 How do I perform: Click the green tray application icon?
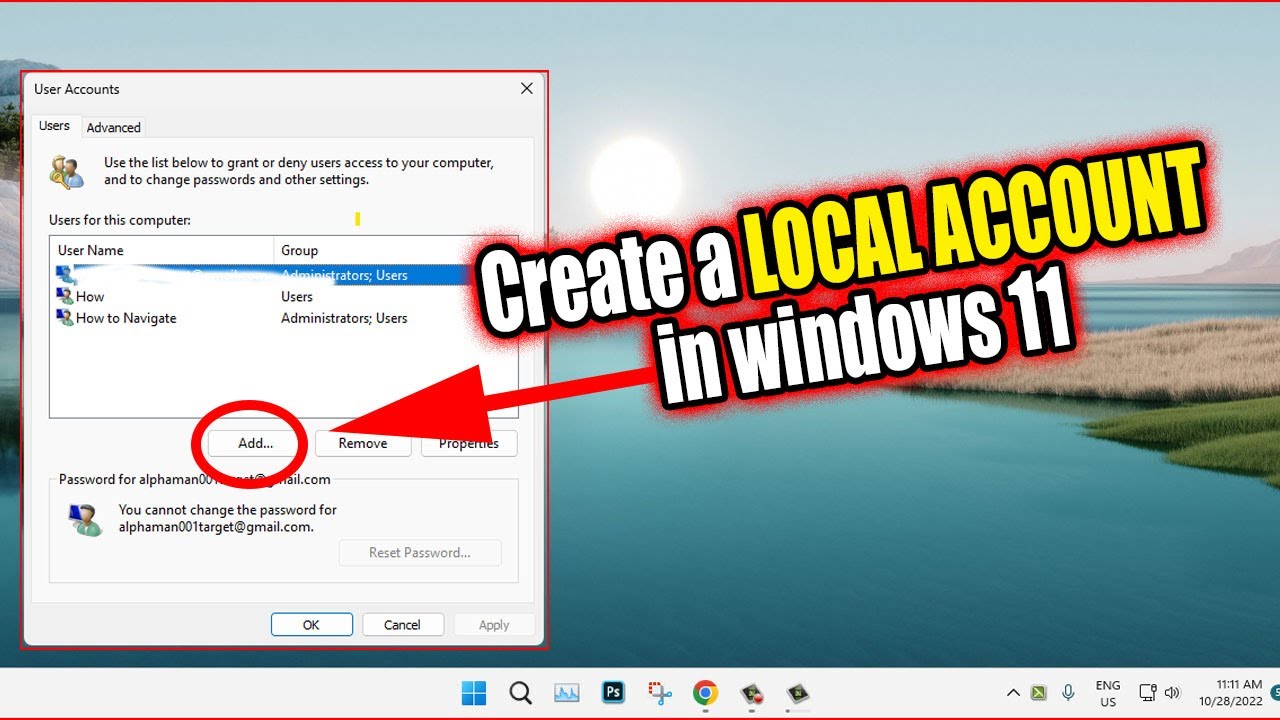(x=1039, y=692)
